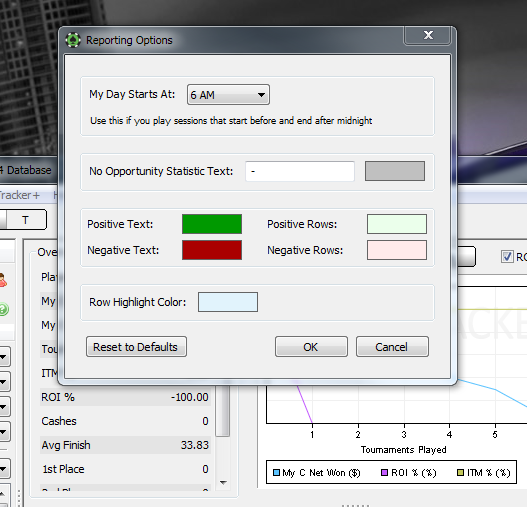The image size is (527, 507).
Task: Click the green help icon in left sidebar
Action: [3, 309]
